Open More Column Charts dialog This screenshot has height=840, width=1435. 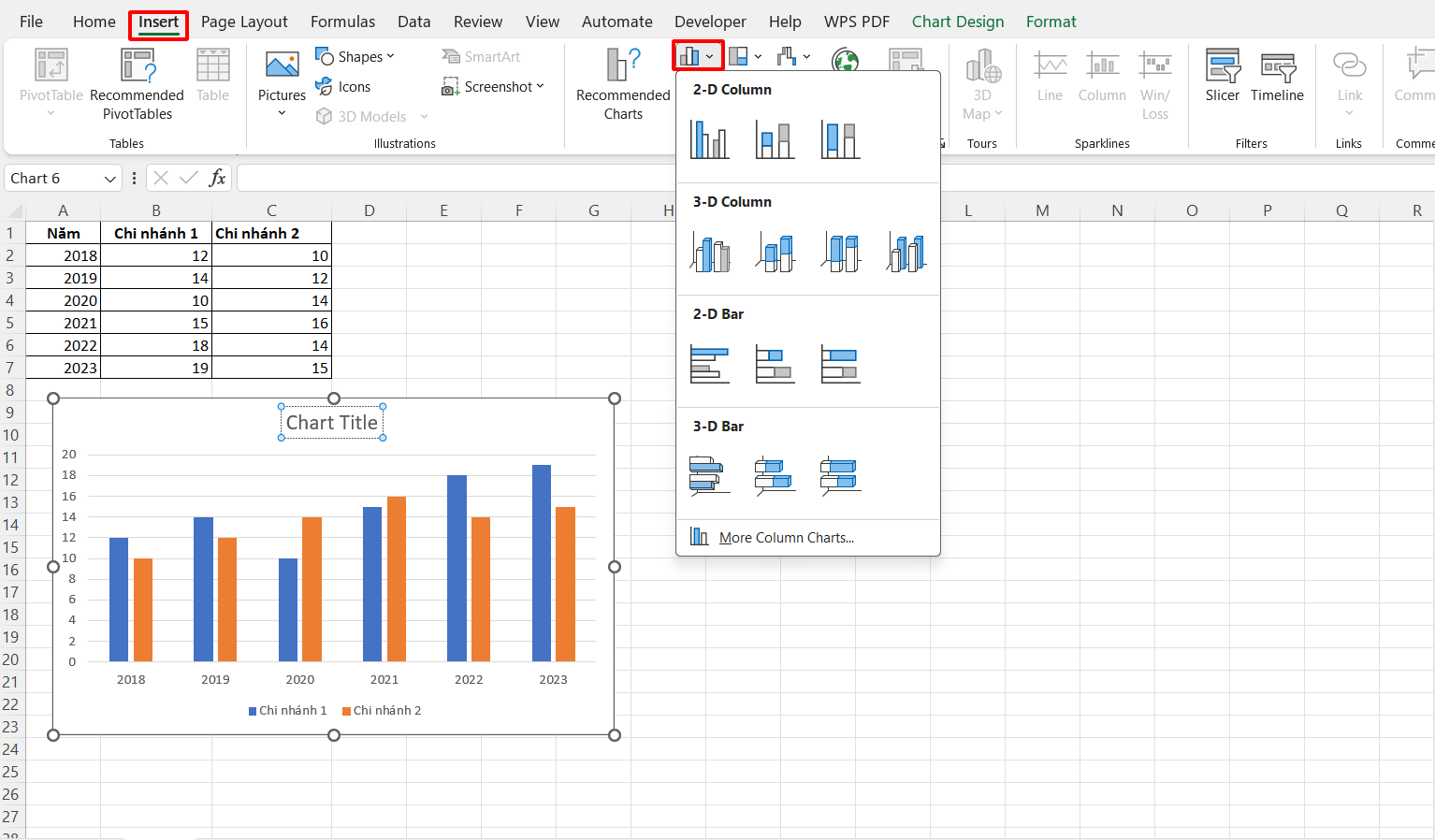(786, 538)
